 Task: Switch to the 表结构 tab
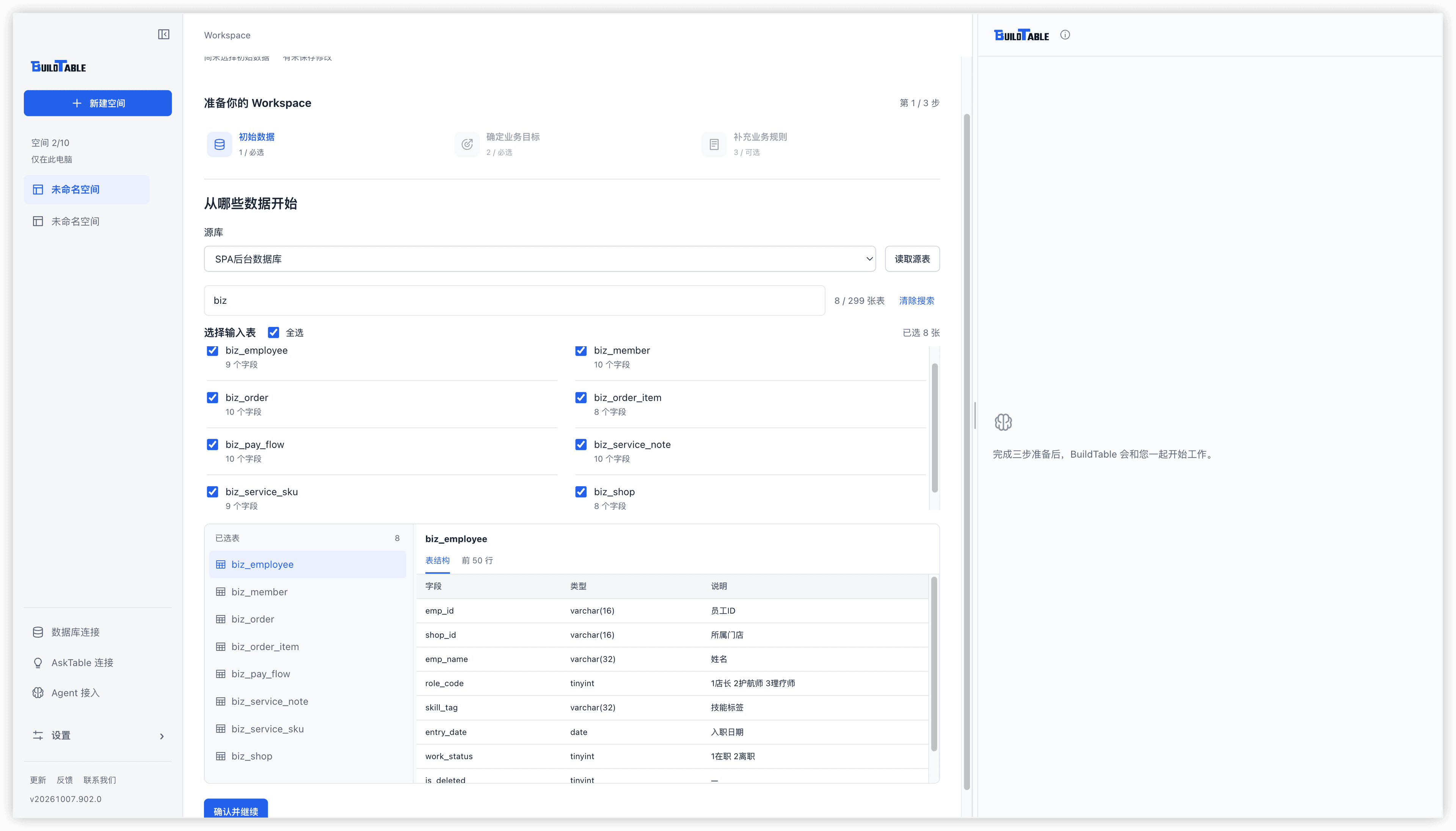click(x=438, y=561)
